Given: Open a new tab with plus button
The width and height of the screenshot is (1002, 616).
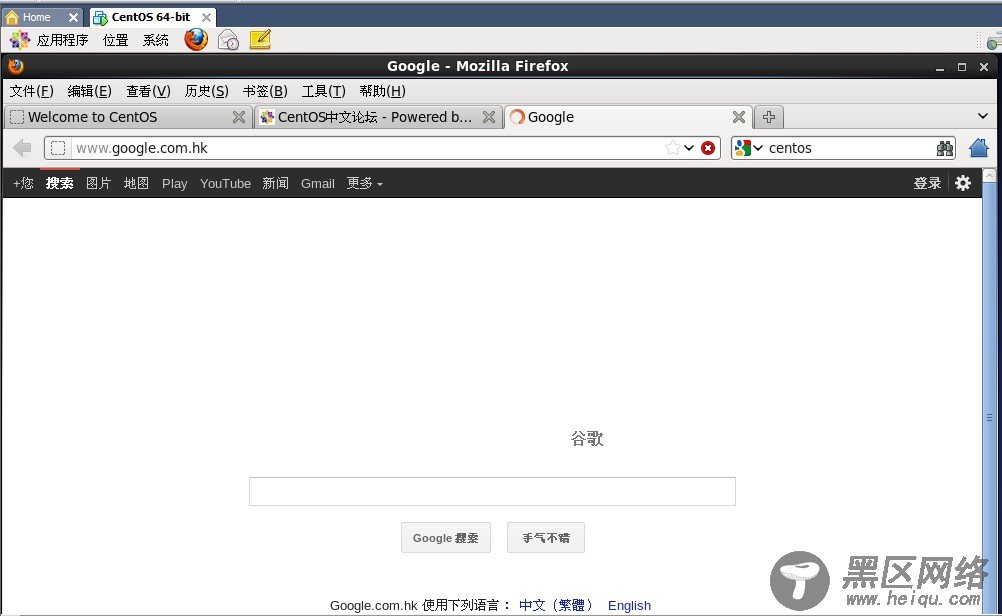Looking at the screenshot, I should point(769,117).
